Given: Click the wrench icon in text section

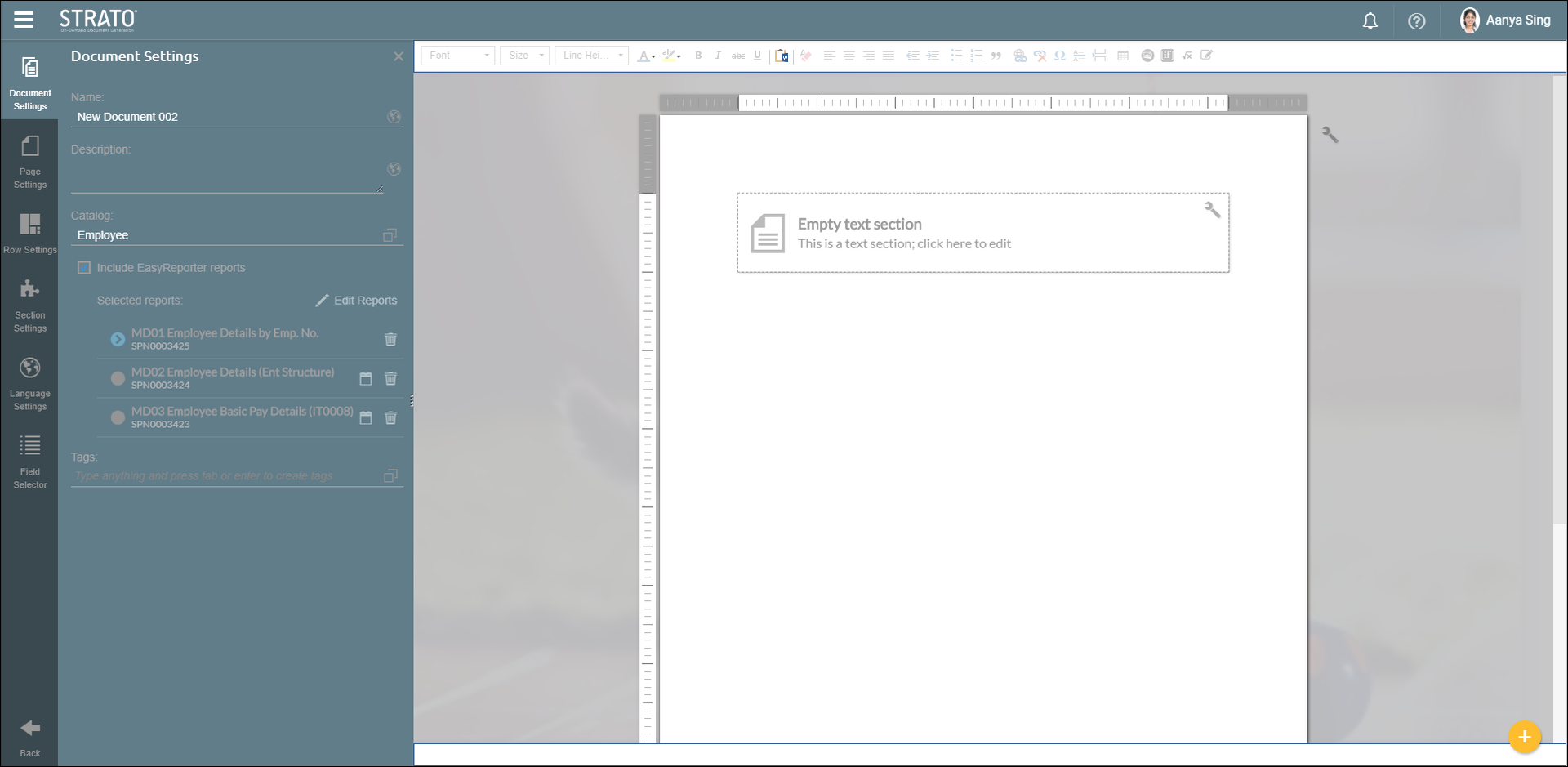Looking at the screenshot, I should [x=1212, y=210].
